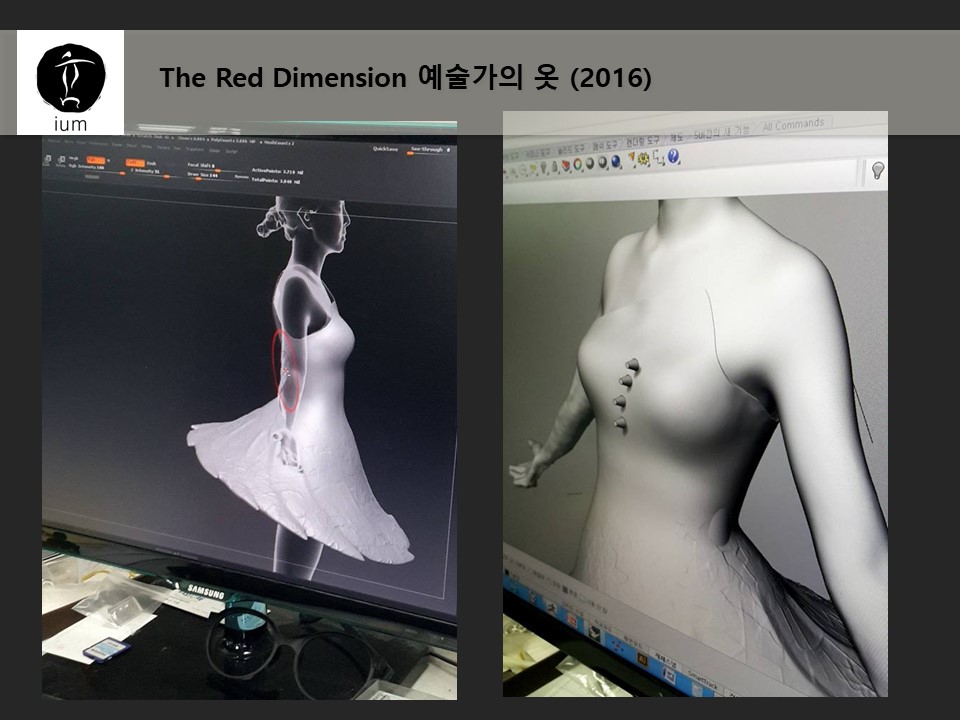Screen dimensions: 960x720
Task: Open Adobe Illustrator from the taskbar
Action: coord(642,659)
